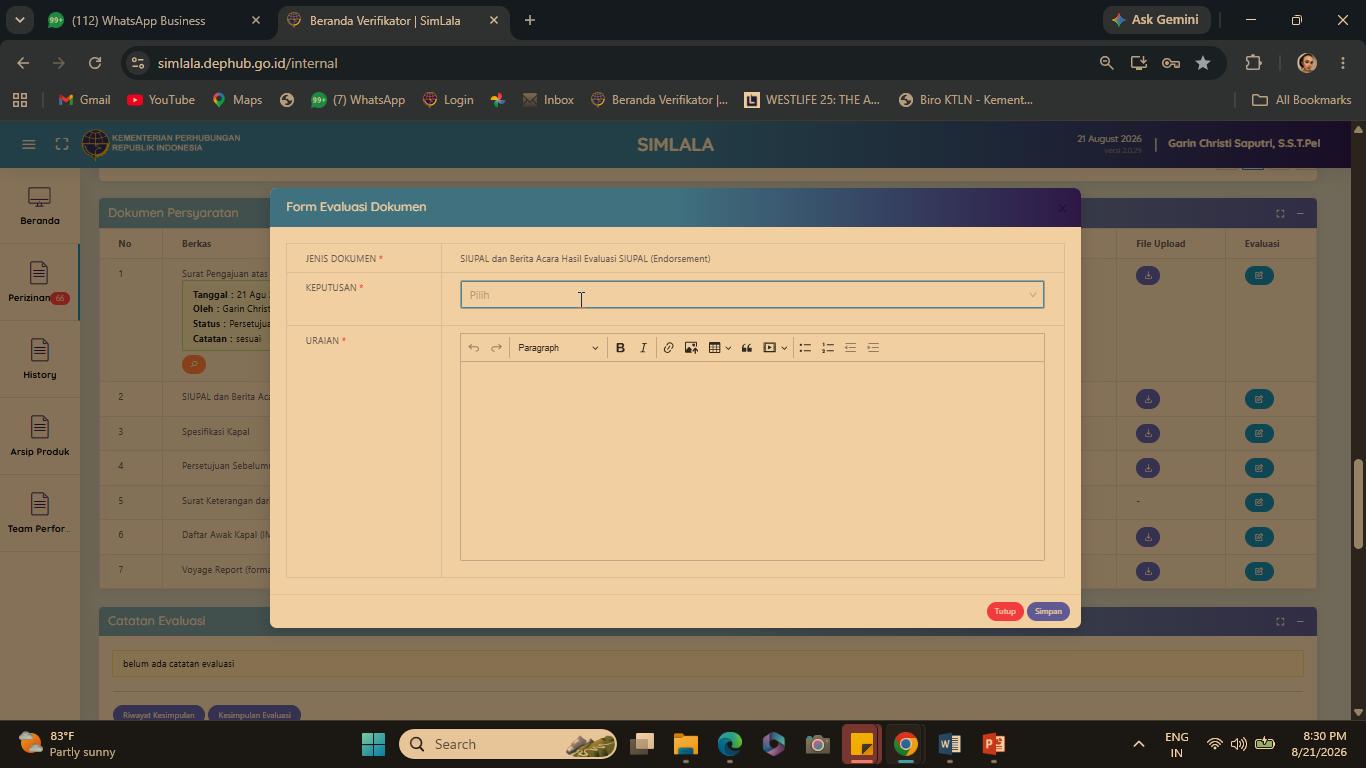
Task: Click the Tutup button
Action: click(x=1005, y=611)
